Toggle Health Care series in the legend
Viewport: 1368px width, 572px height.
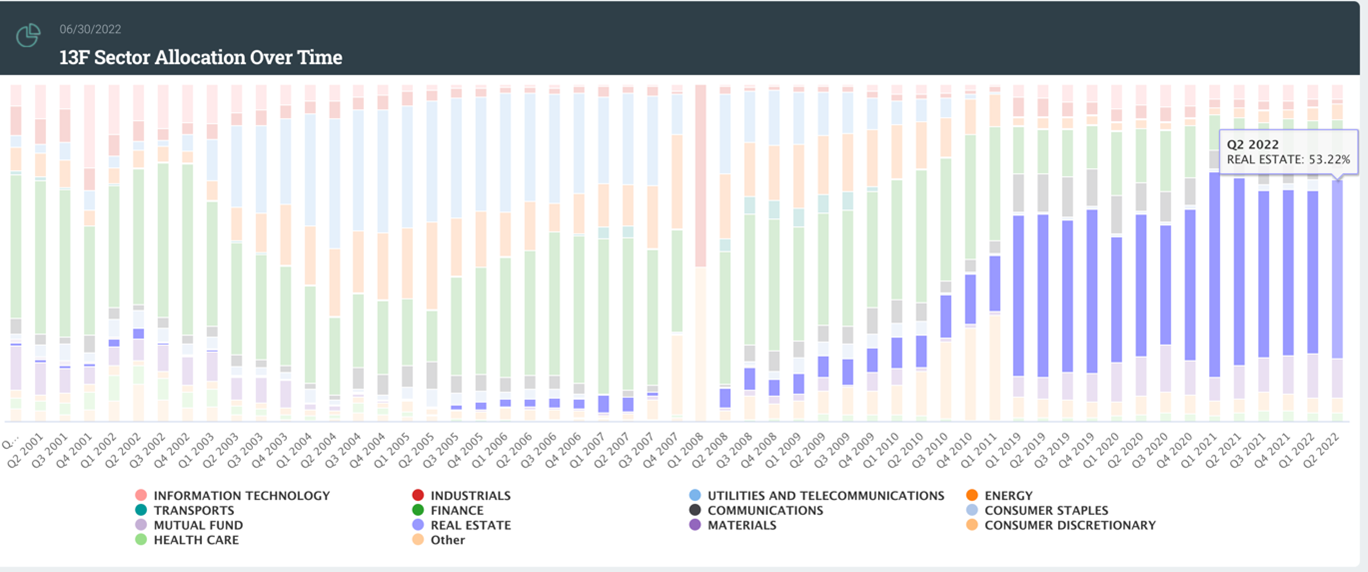(196, 540)
